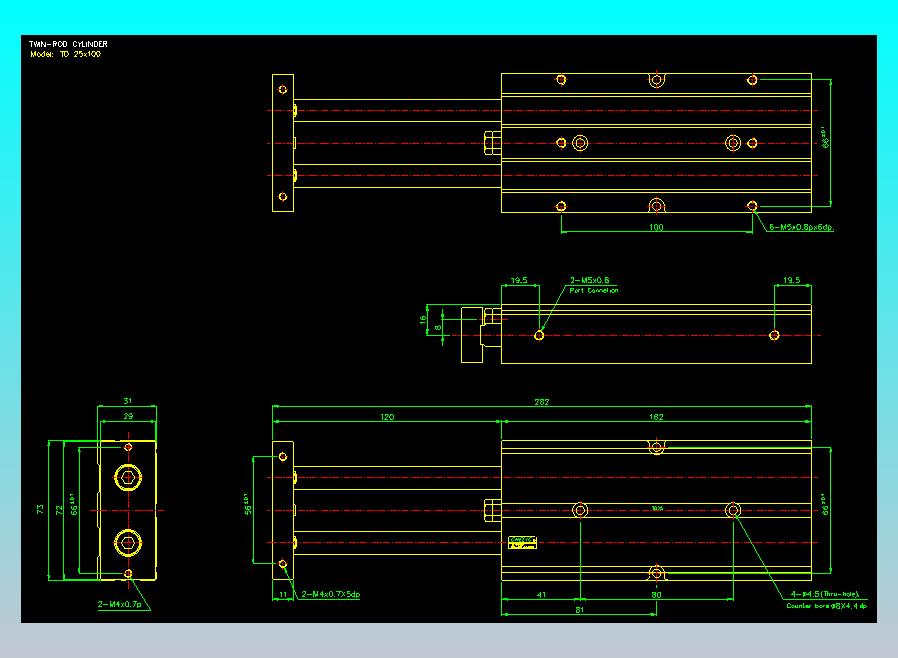Select the "56" plate hole spacing dimension
The width and height of the screenshot is (898, 658).
[247, 504]
